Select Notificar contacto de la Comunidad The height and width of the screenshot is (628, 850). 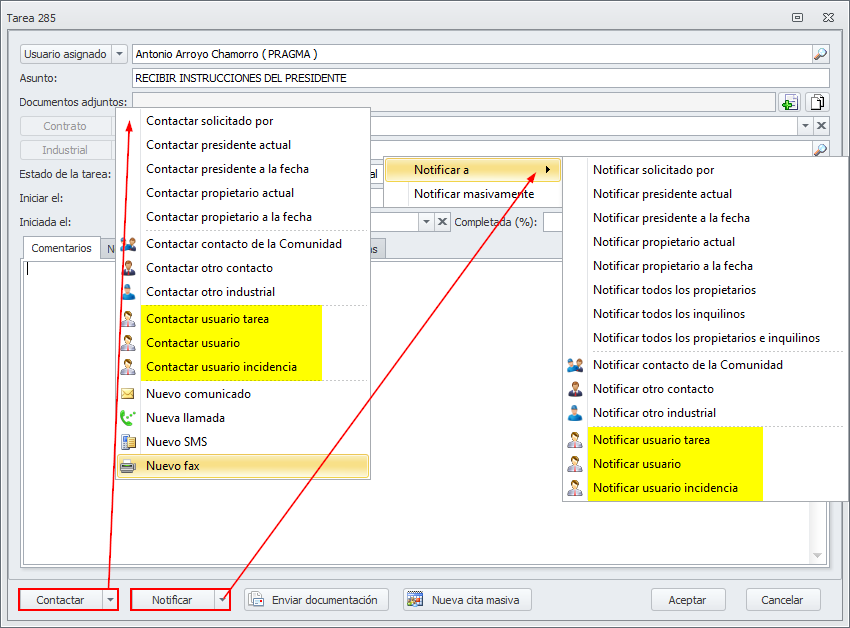tap(705, 365)
